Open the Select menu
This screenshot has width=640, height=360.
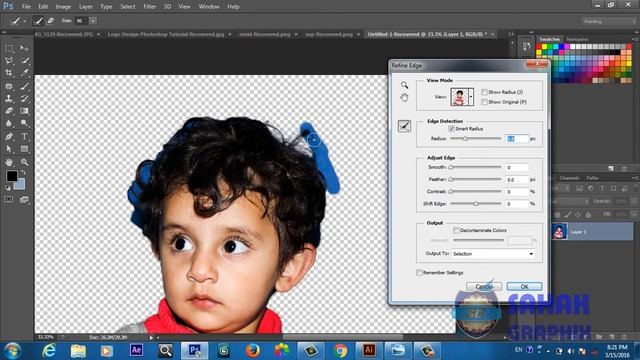pos(128,7)
